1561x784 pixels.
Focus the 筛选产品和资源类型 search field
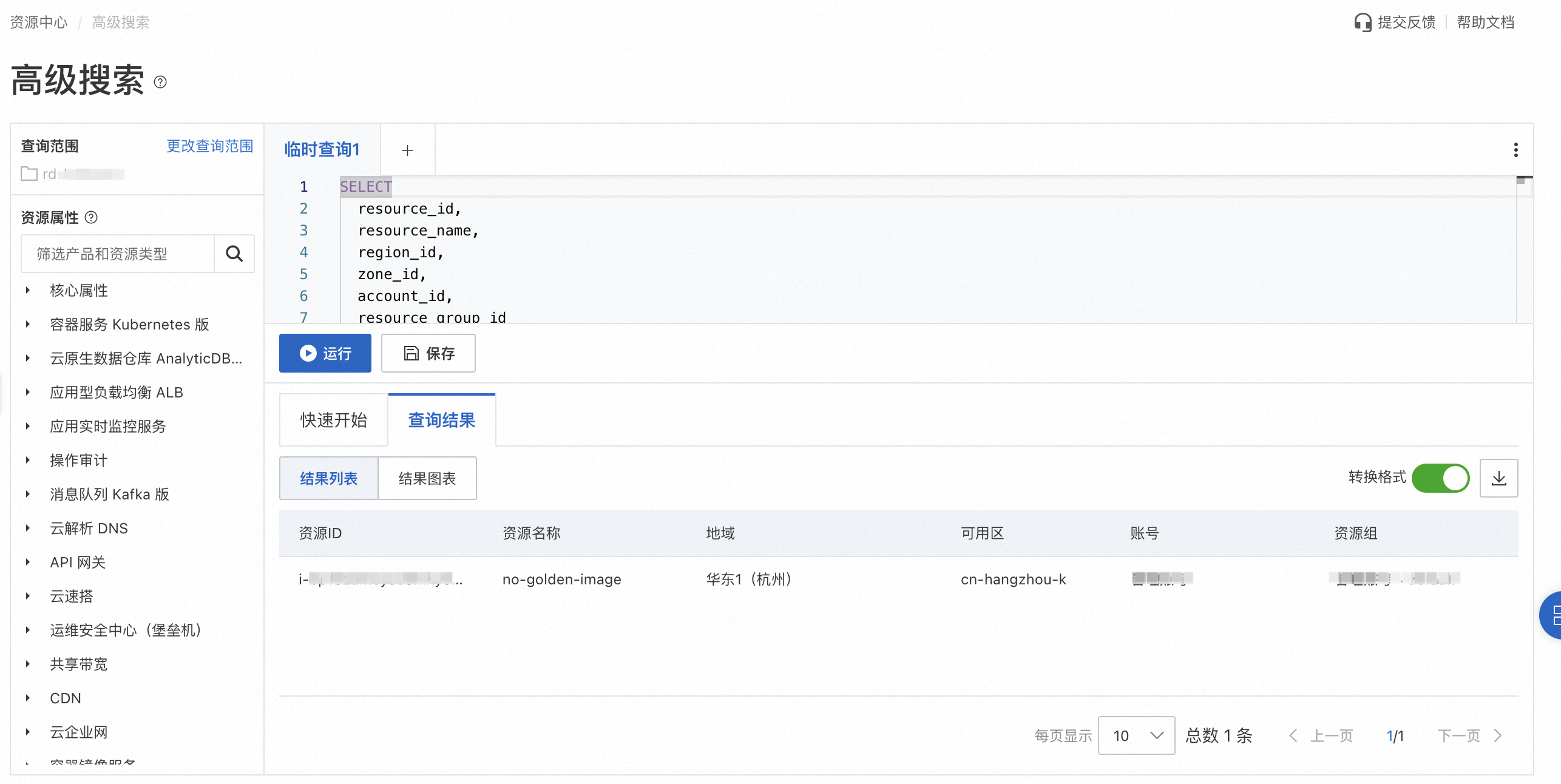pos(118,254)
